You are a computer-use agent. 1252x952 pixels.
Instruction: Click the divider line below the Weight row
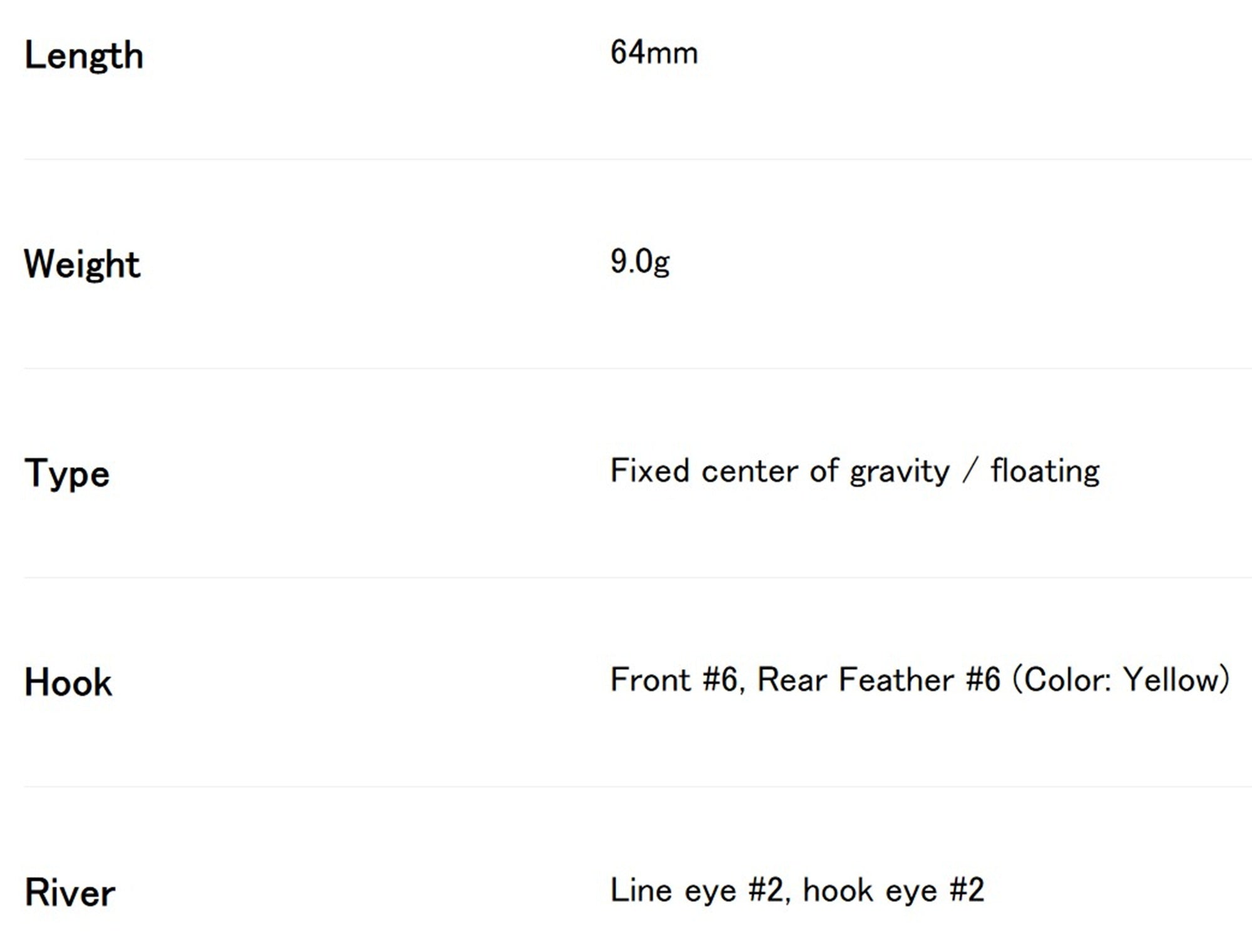click(638, 368)
